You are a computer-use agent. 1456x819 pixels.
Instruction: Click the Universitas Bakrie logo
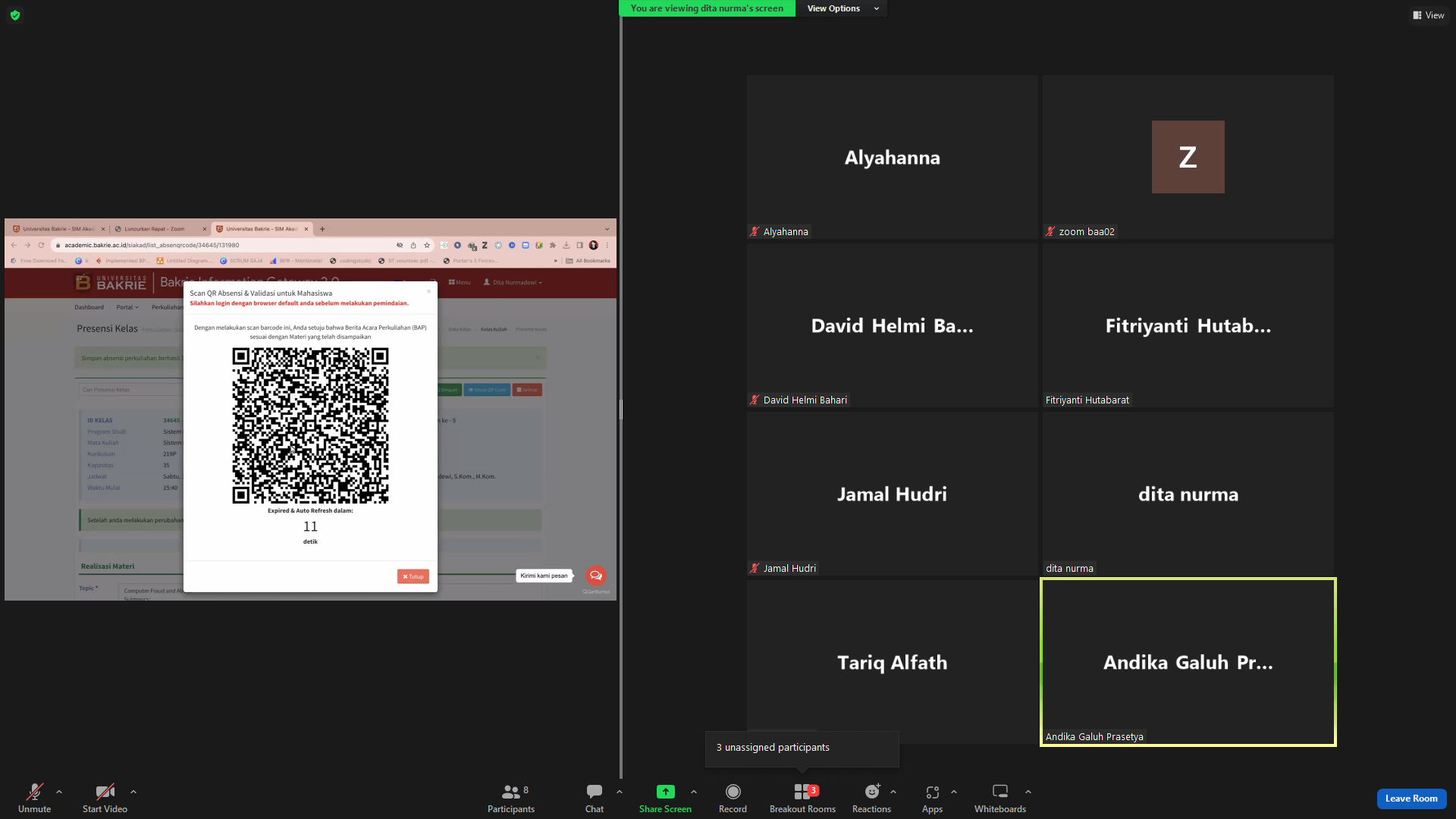coord(111,283)
